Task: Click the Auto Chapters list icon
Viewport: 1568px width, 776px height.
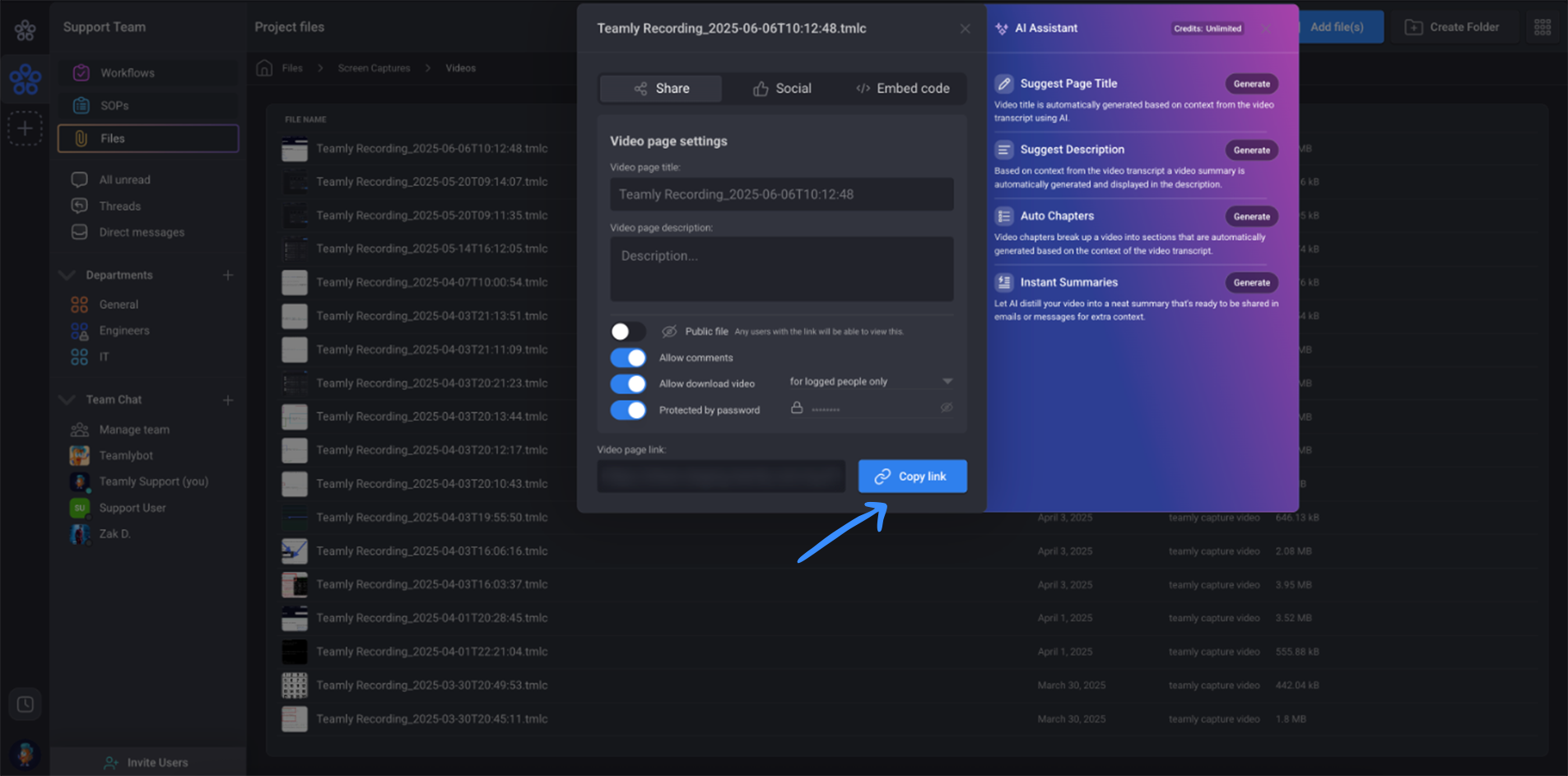Action: (x=1003, y=216)
